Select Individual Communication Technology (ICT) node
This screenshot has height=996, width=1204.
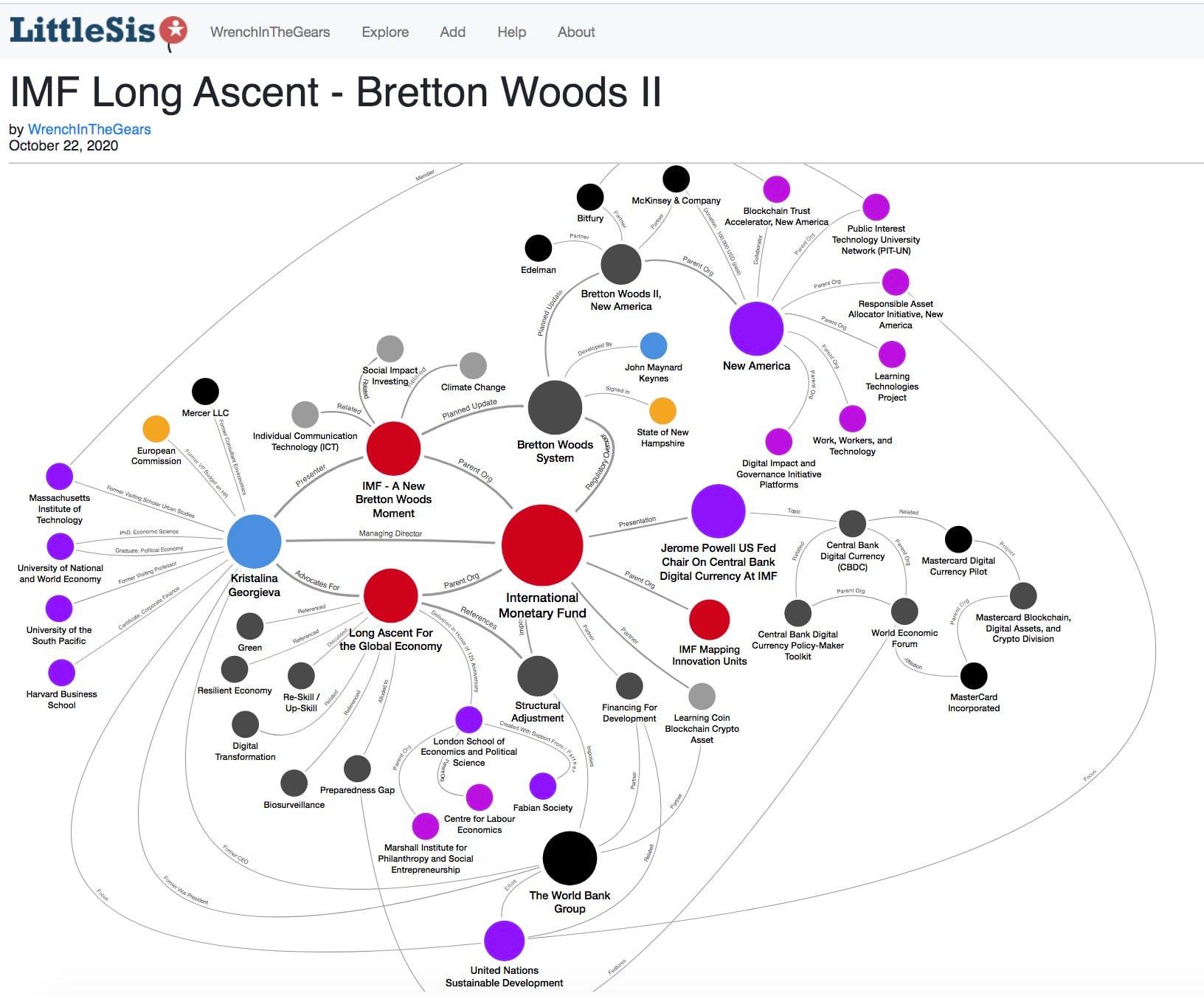[305, 415]
